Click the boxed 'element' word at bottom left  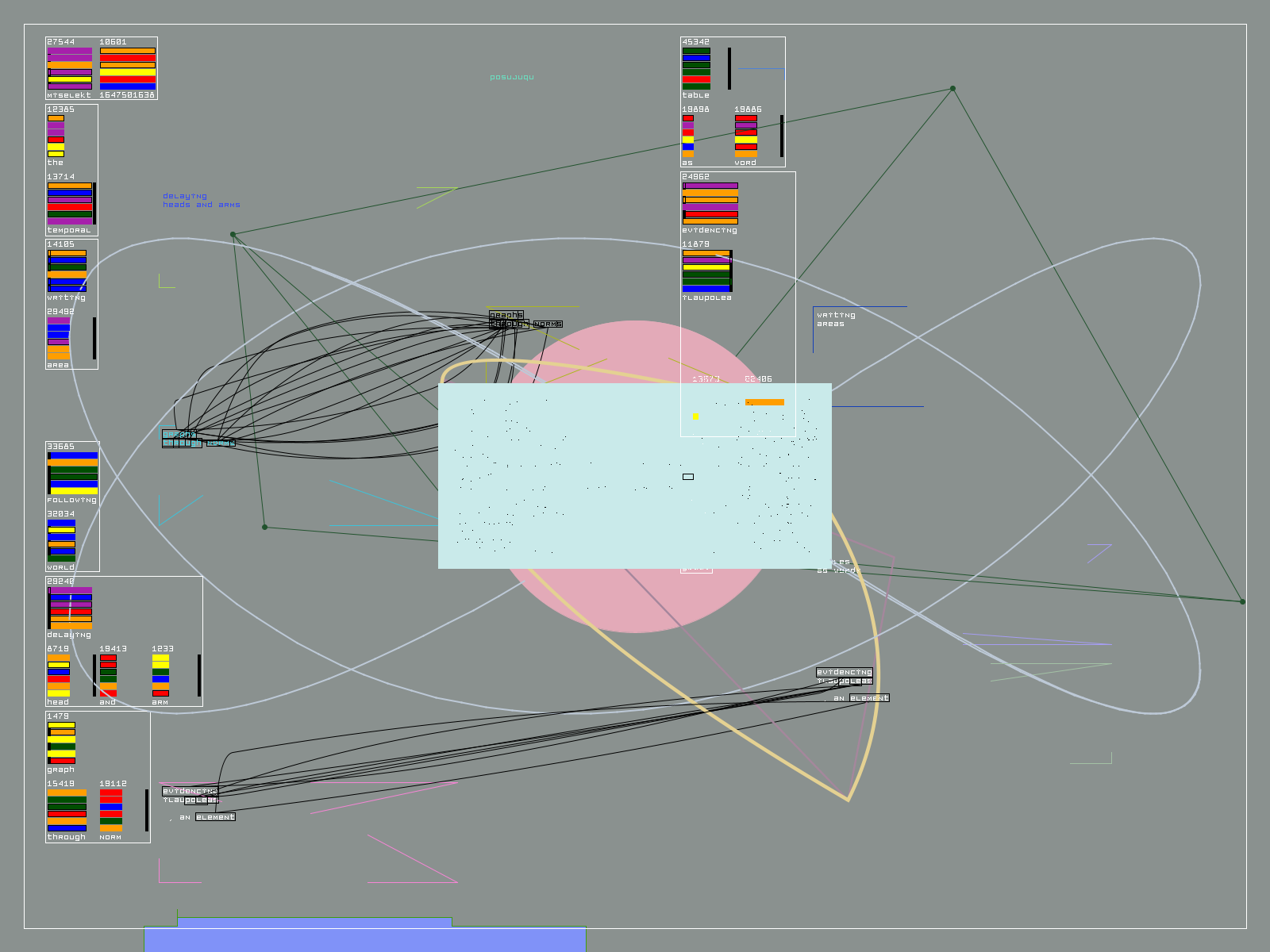click(215, 817)
